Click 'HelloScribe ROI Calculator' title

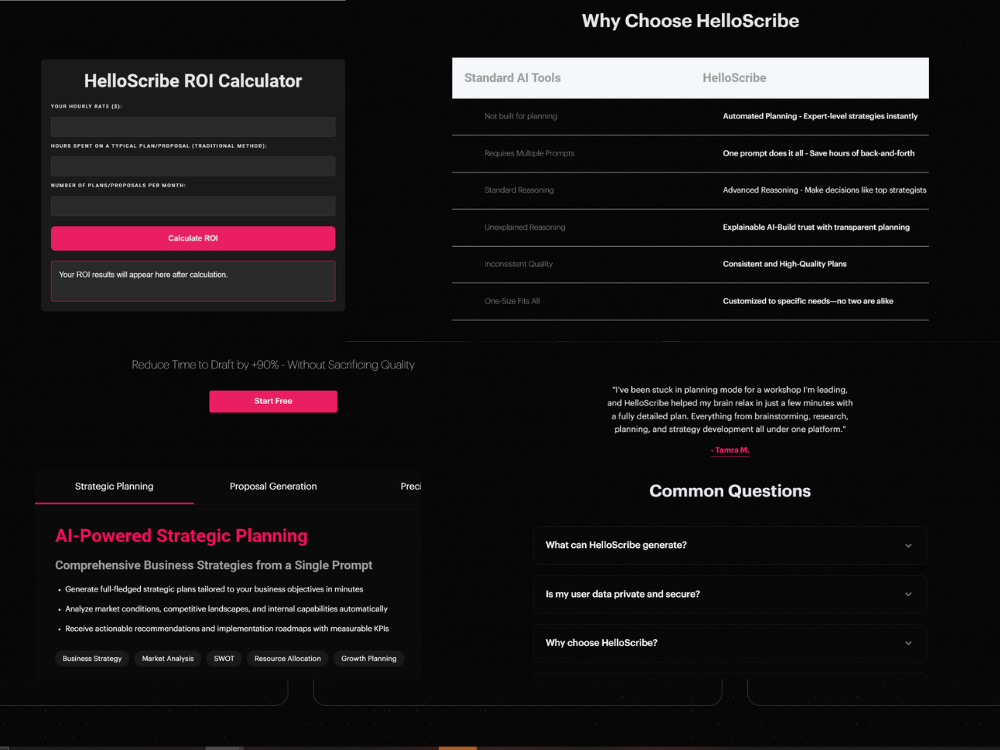(193, 81)
